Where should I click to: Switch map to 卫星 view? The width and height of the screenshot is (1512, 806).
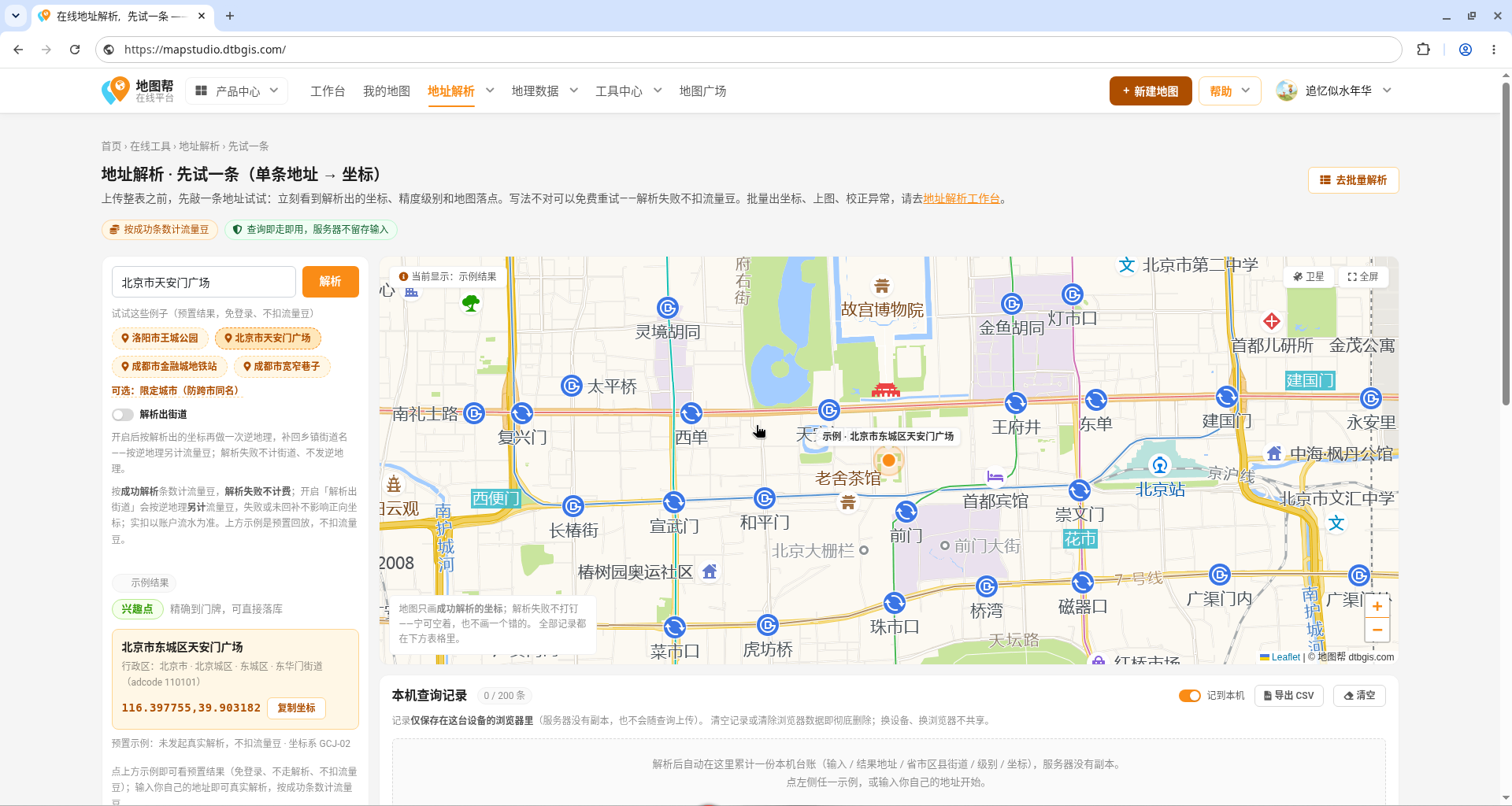pyautogui.click(x=1309, y=277)
